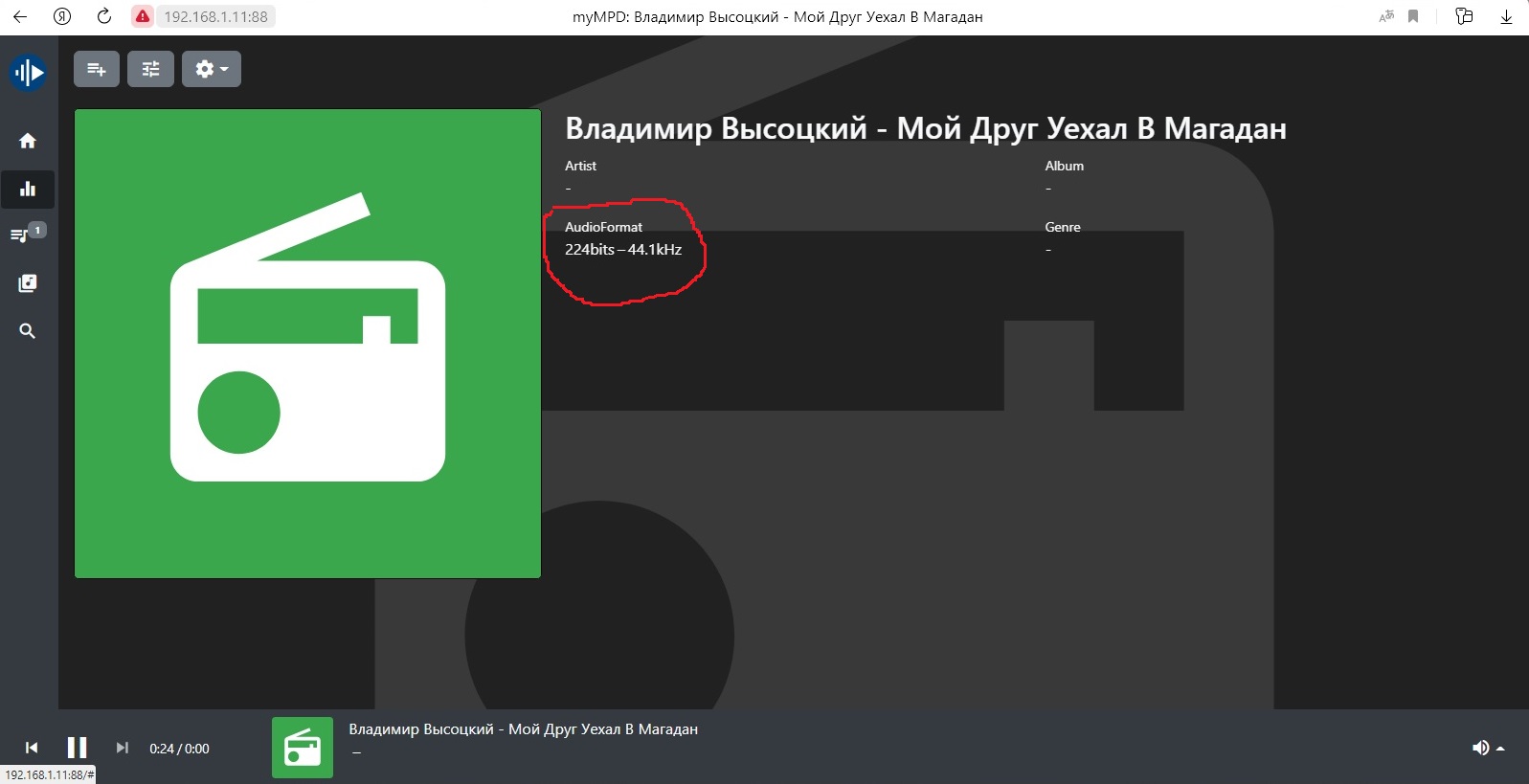The width and height of the screenshot is (1529, 784).
Task: Pause the current playback
Action: (x=77, y=748)
